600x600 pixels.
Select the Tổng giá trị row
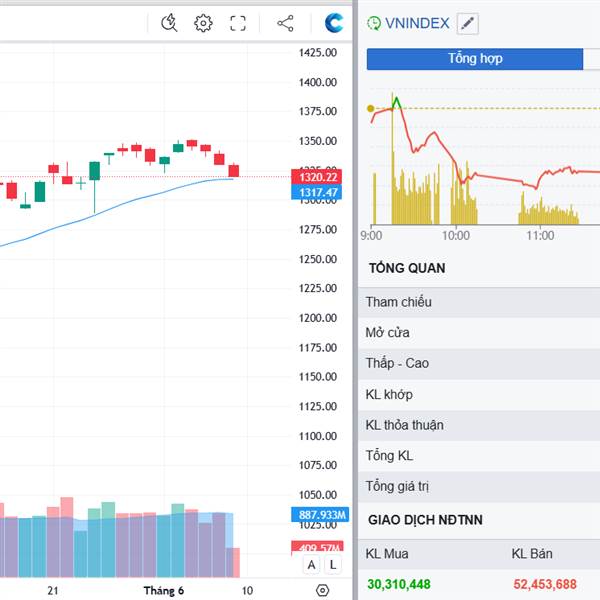click(x=479, y=487)
